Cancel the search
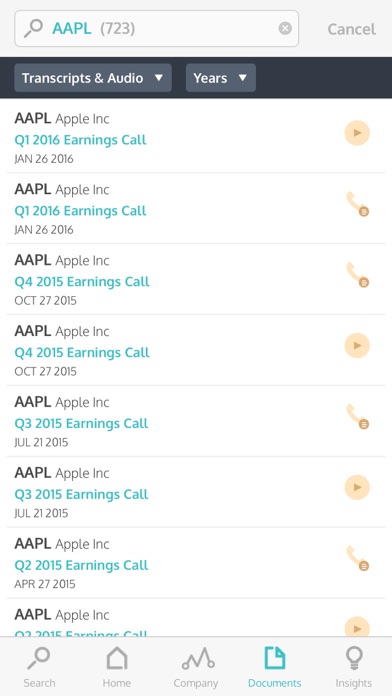Viewport: 392px width, 696px height. pos(352,29)
